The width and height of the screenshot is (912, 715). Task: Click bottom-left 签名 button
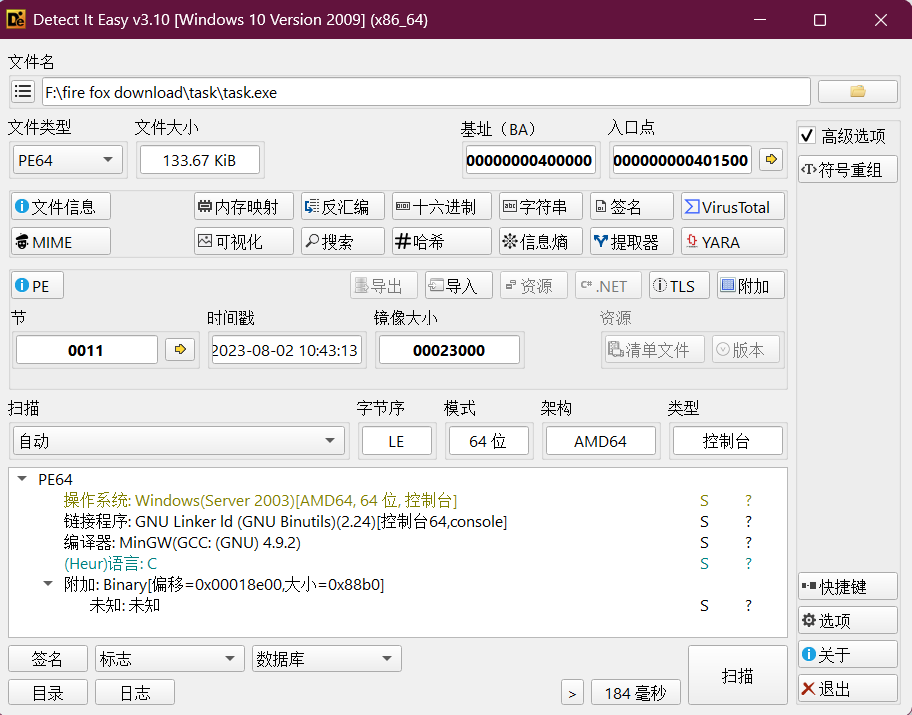point(48,659)
